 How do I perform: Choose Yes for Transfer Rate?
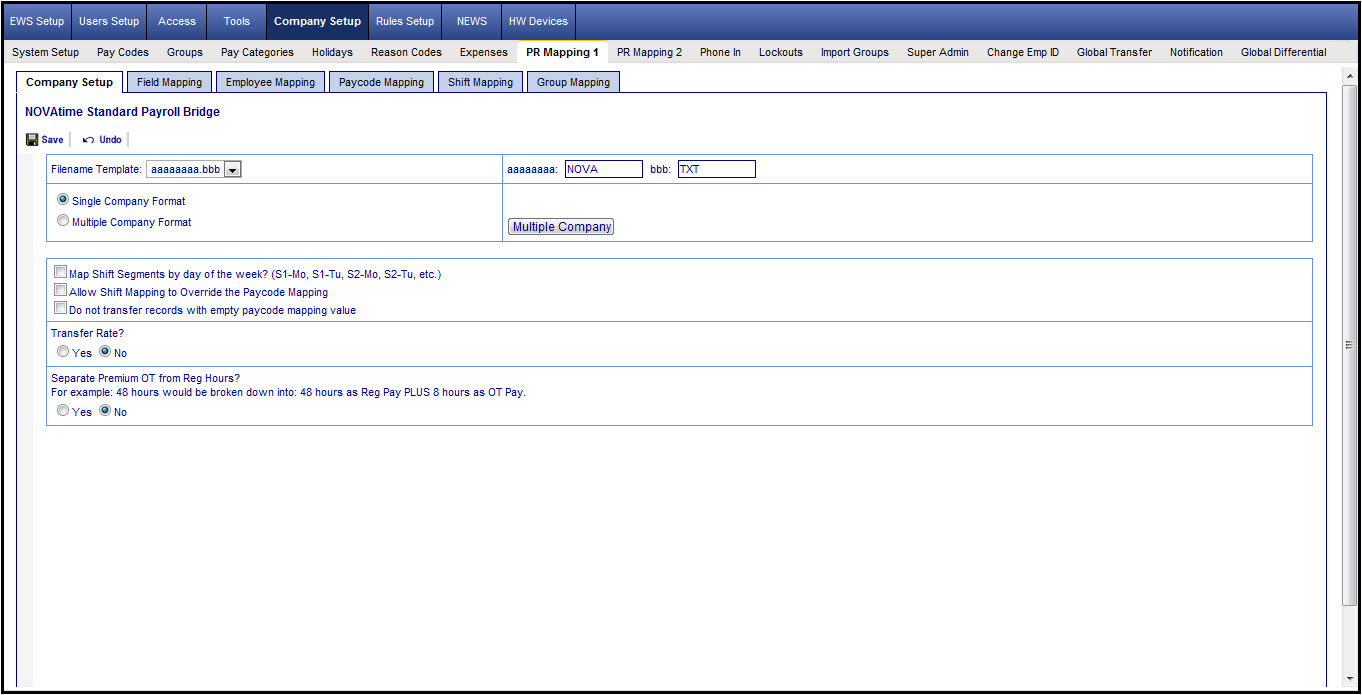pyautogui.click(x=63, y=352)
